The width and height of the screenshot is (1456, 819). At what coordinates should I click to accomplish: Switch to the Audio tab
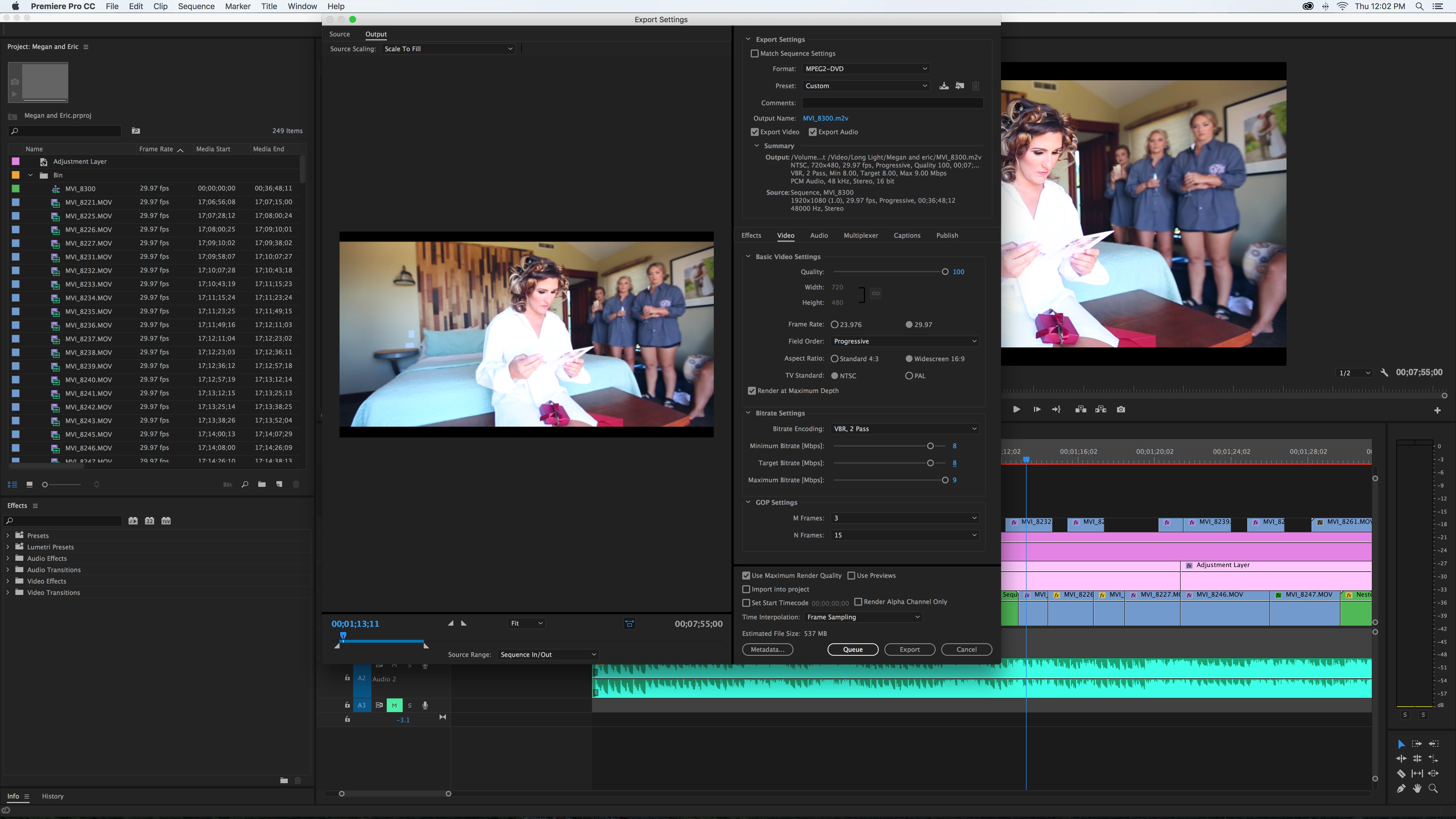[818, 236]
